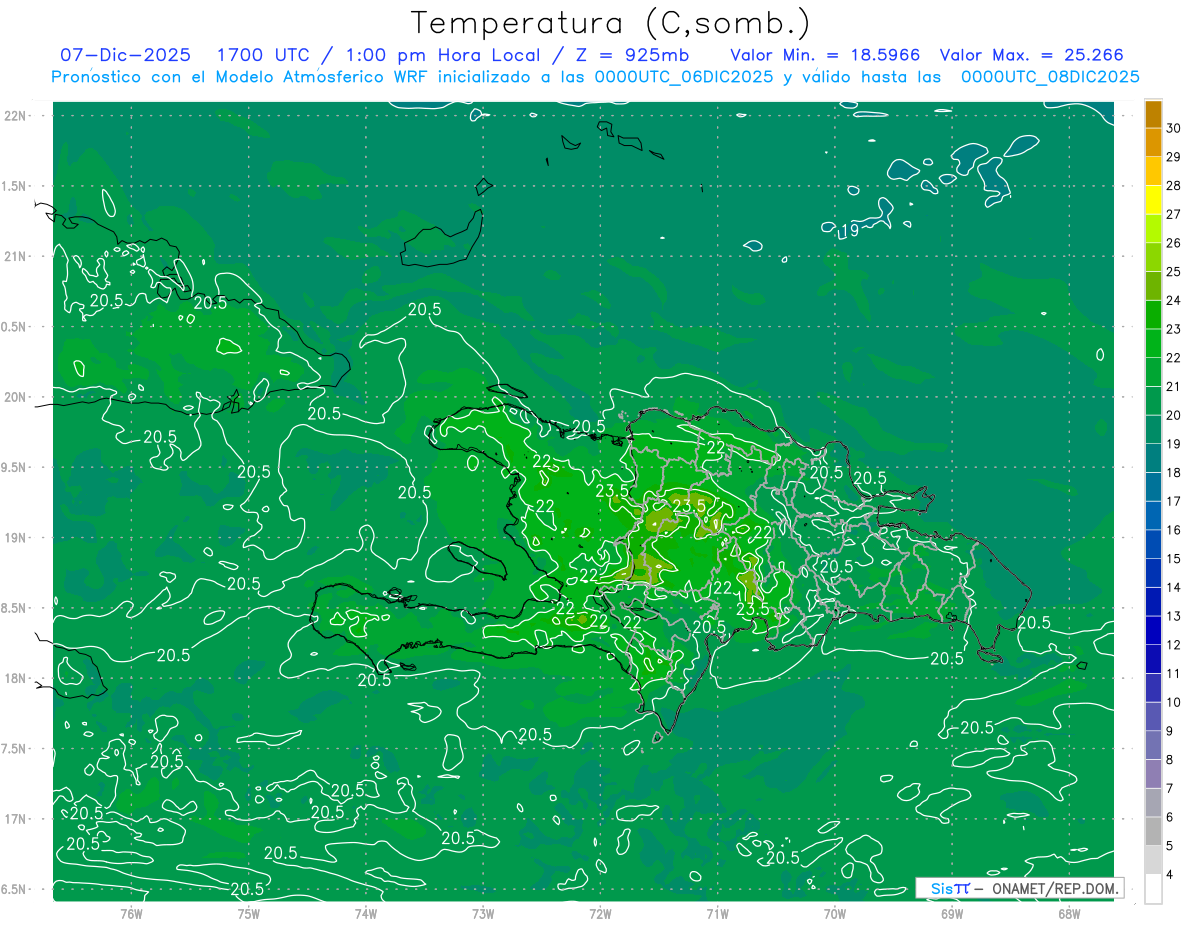Click the "SisPI - ONAMET/REP.DOM." credit label

(1019, 888)
